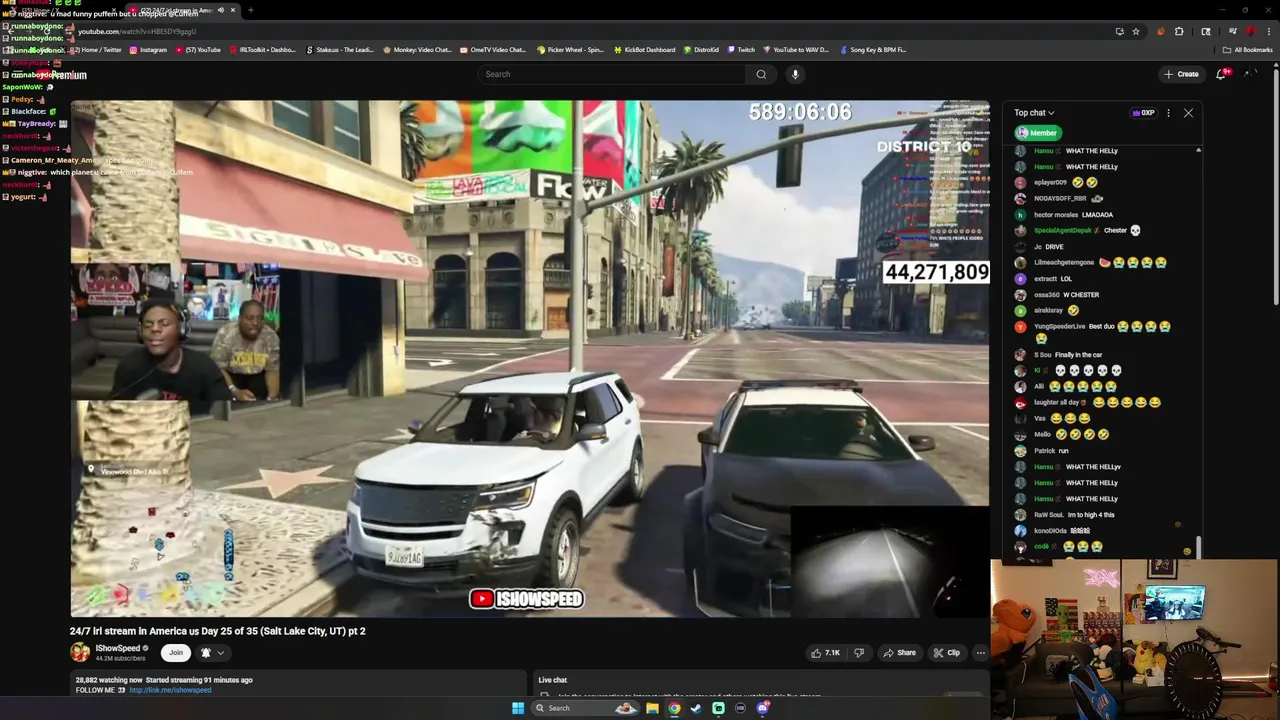
Task: Open live chat options three dots
Action: 1168,113
